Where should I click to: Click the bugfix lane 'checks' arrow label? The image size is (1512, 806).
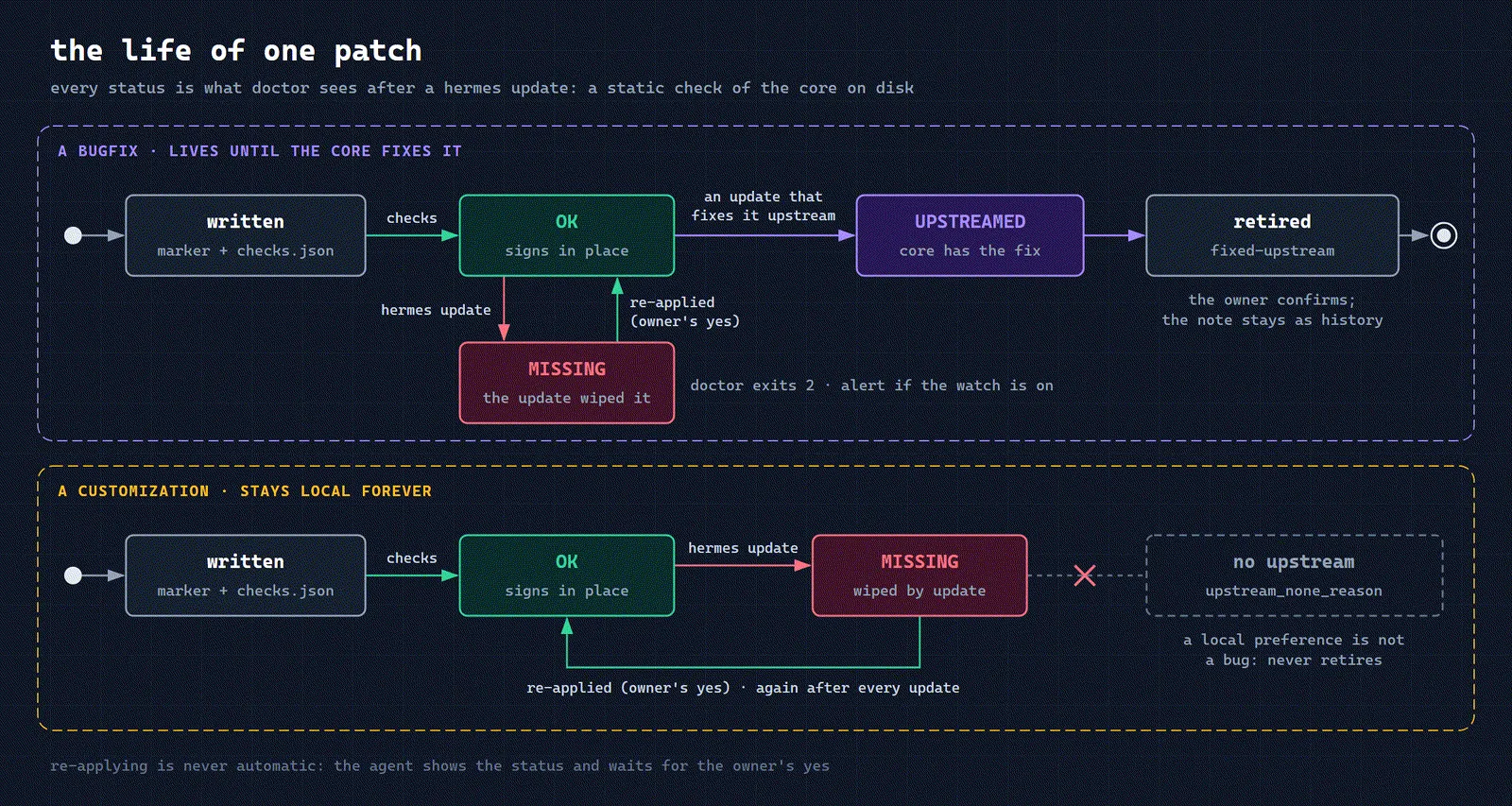412,218
